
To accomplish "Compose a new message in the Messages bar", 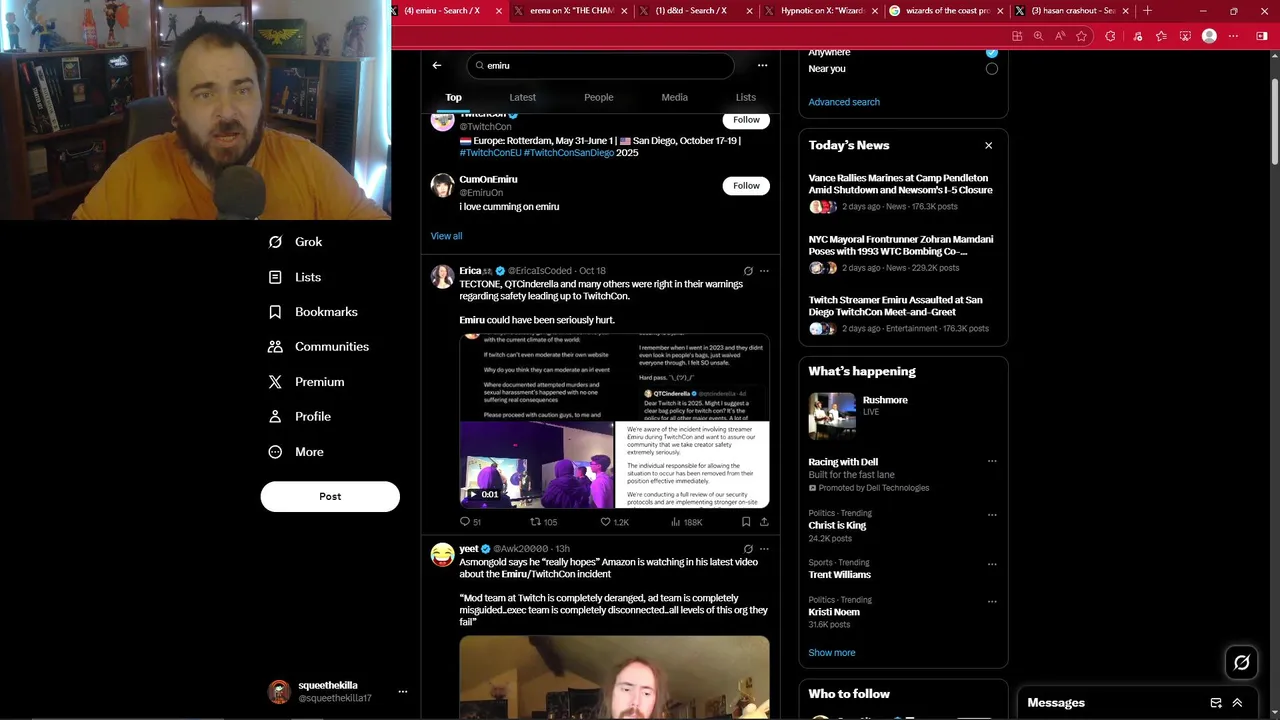I will (1216, 703).
